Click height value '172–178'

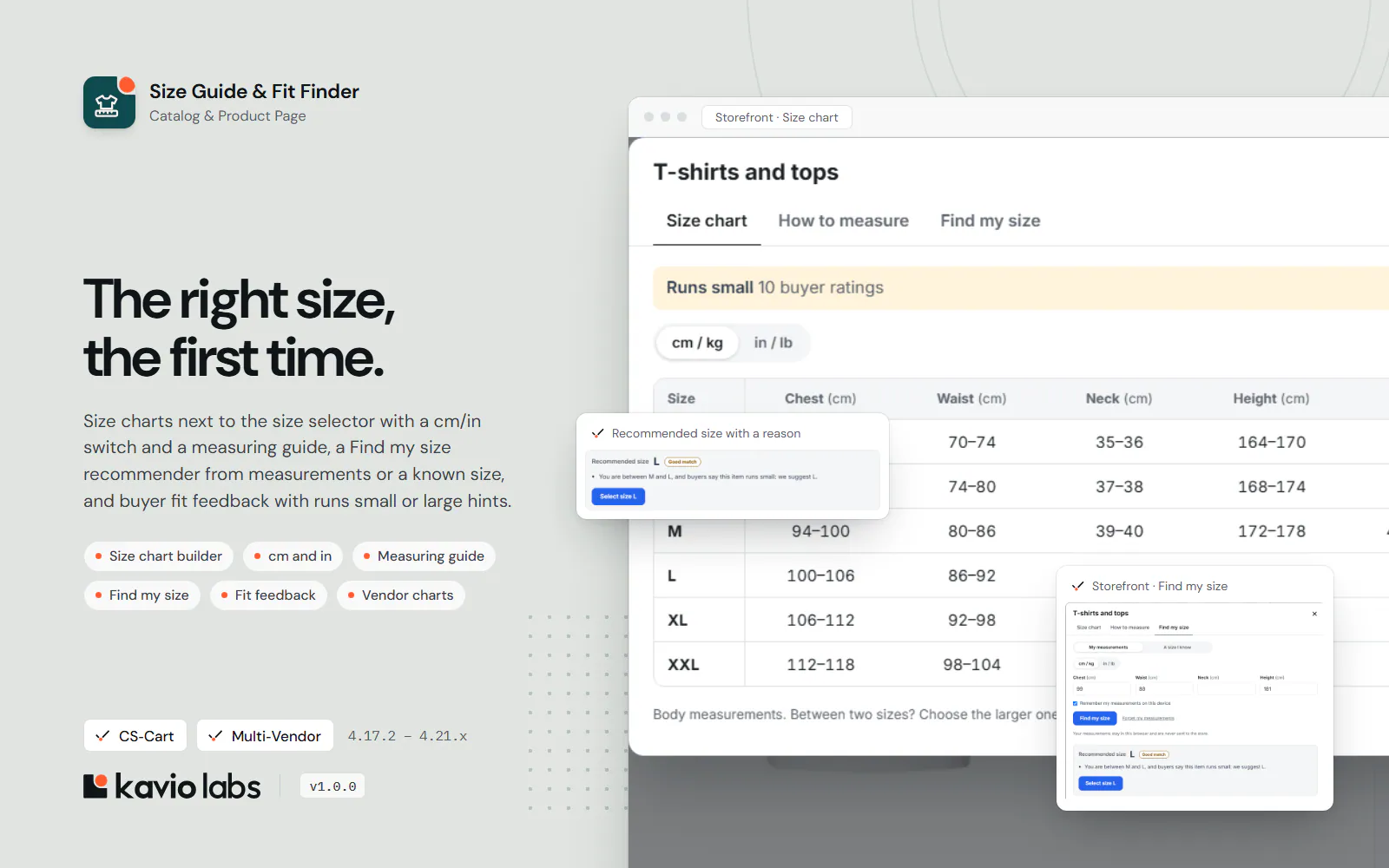coord(1271,531)
